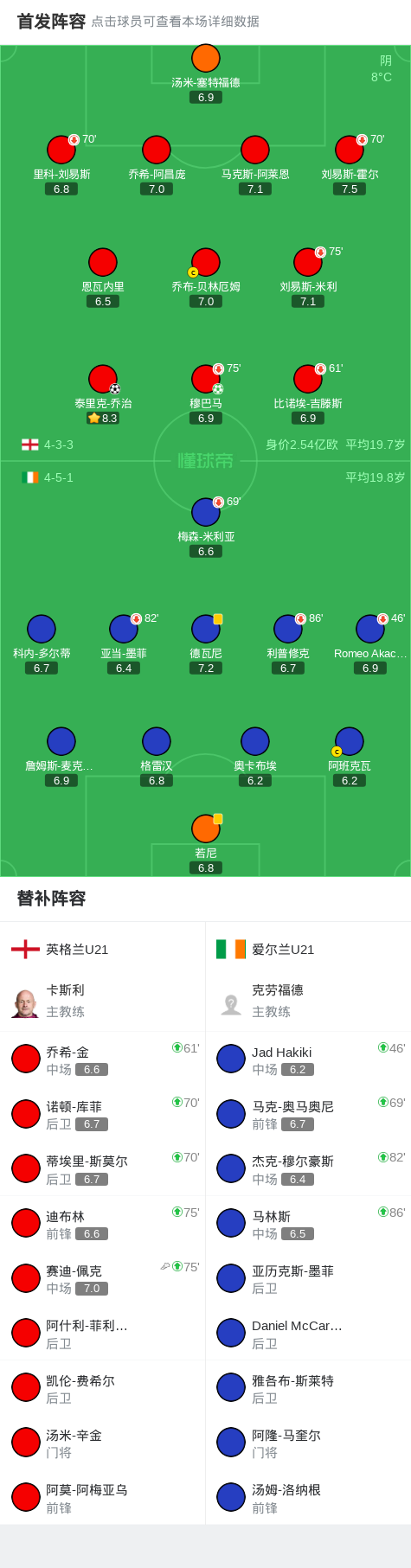Image resolution: width=411 pixels, height=1568 pixels.
Task: Select 汤姆-洛纳根's blue substitute circle
Action: 231,1497
